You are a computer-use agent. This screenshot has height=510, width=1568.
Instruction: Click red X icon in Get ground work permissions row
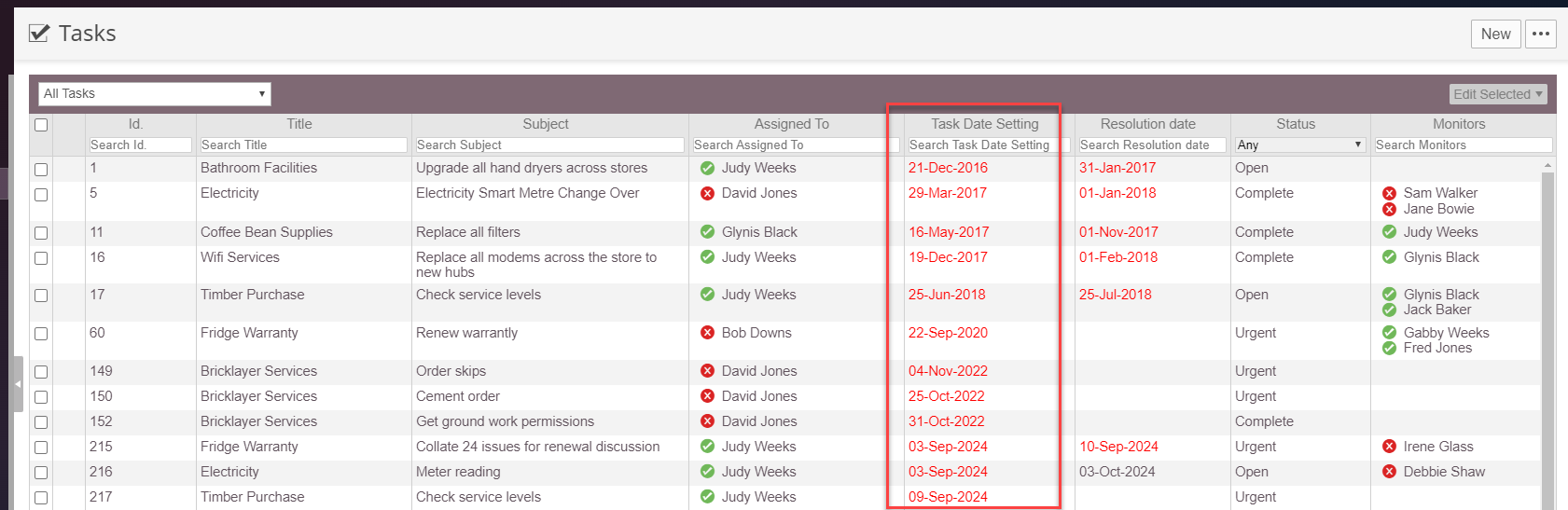[707, 421]
